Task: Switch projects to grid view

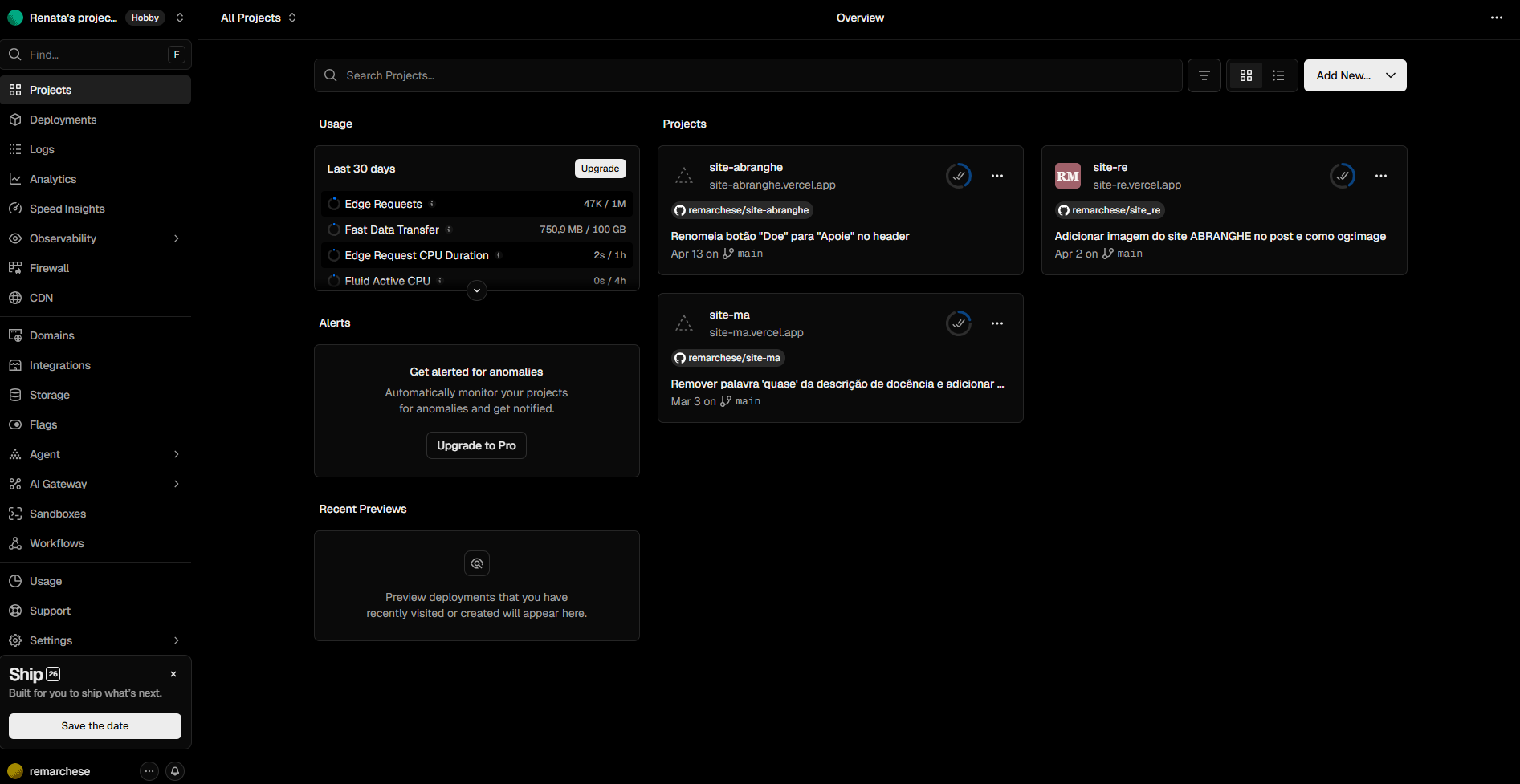Action: [1246, 75]
